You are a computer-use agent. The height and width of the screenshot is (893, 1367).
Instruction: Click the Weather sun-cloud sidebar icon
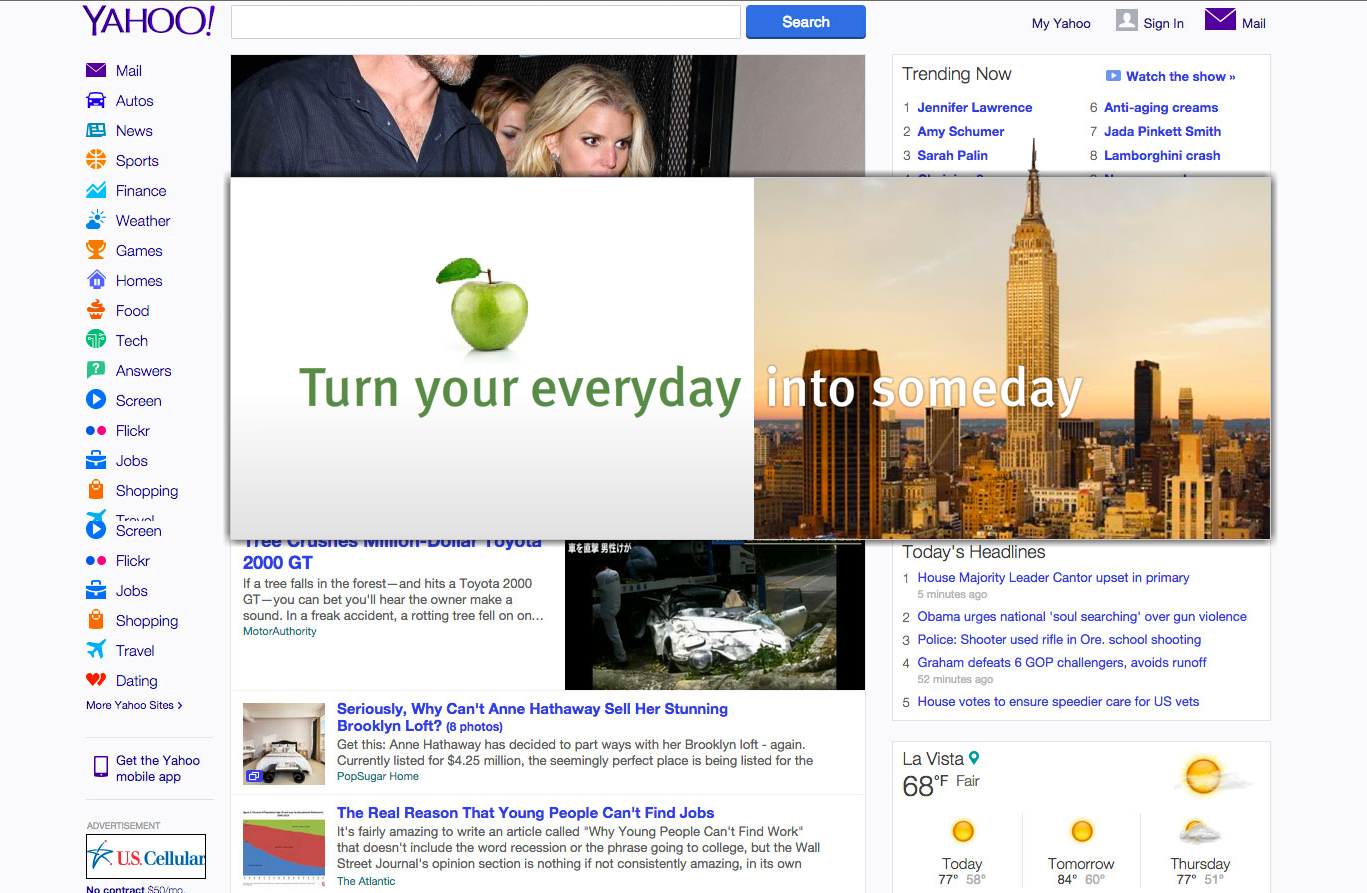coord(96,220)
